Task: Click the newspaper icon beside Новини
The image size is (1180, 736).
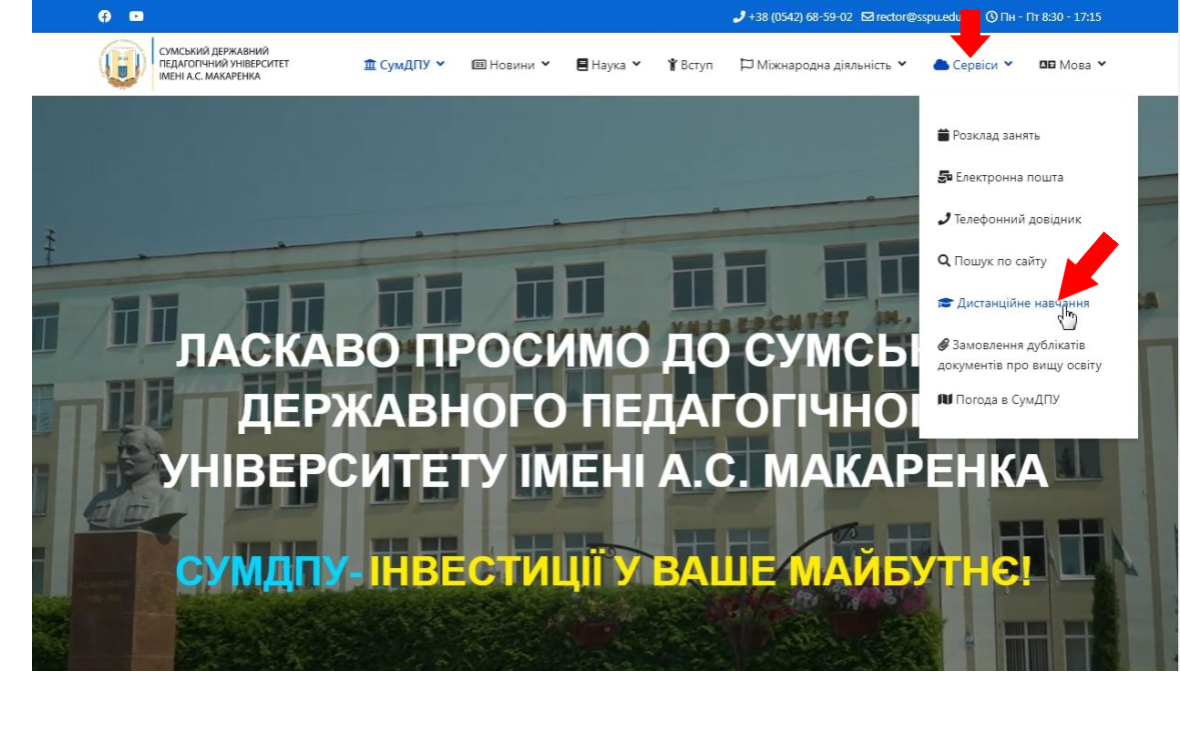Action: pos(479,65)
